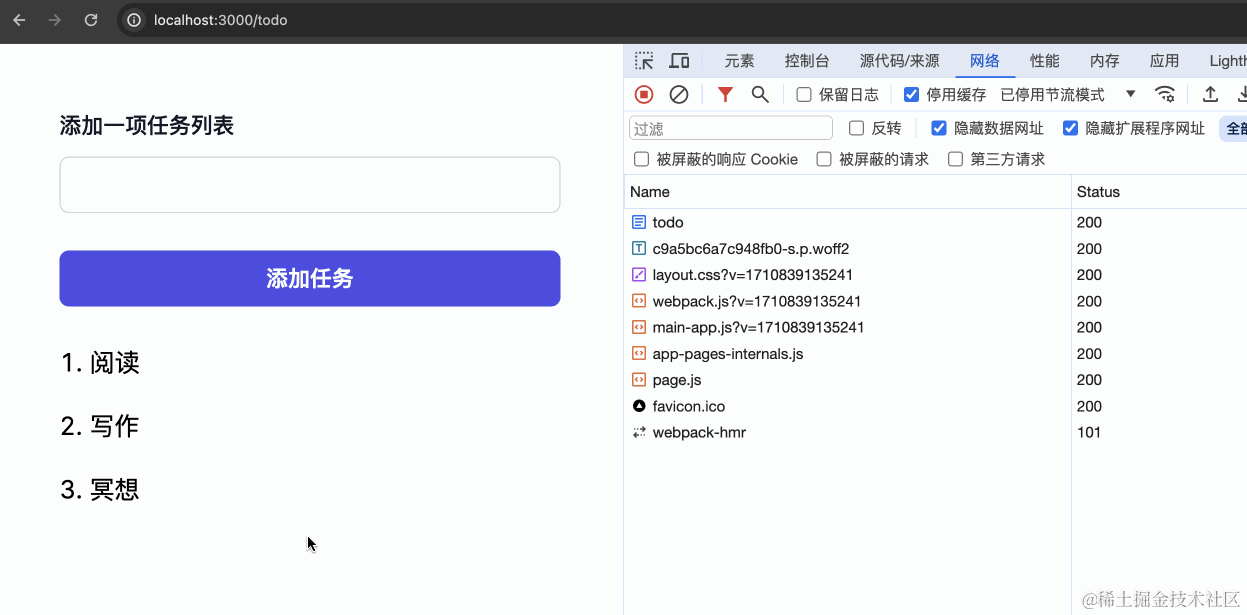Sort by the Name column header

click(x=847, y=192)
